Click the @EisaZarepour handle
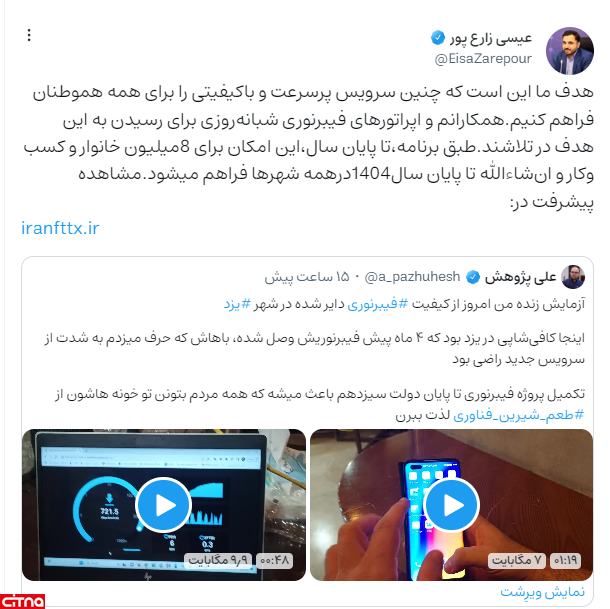The width and height of the screenshot is (610, 609). [x=483, y=59]
